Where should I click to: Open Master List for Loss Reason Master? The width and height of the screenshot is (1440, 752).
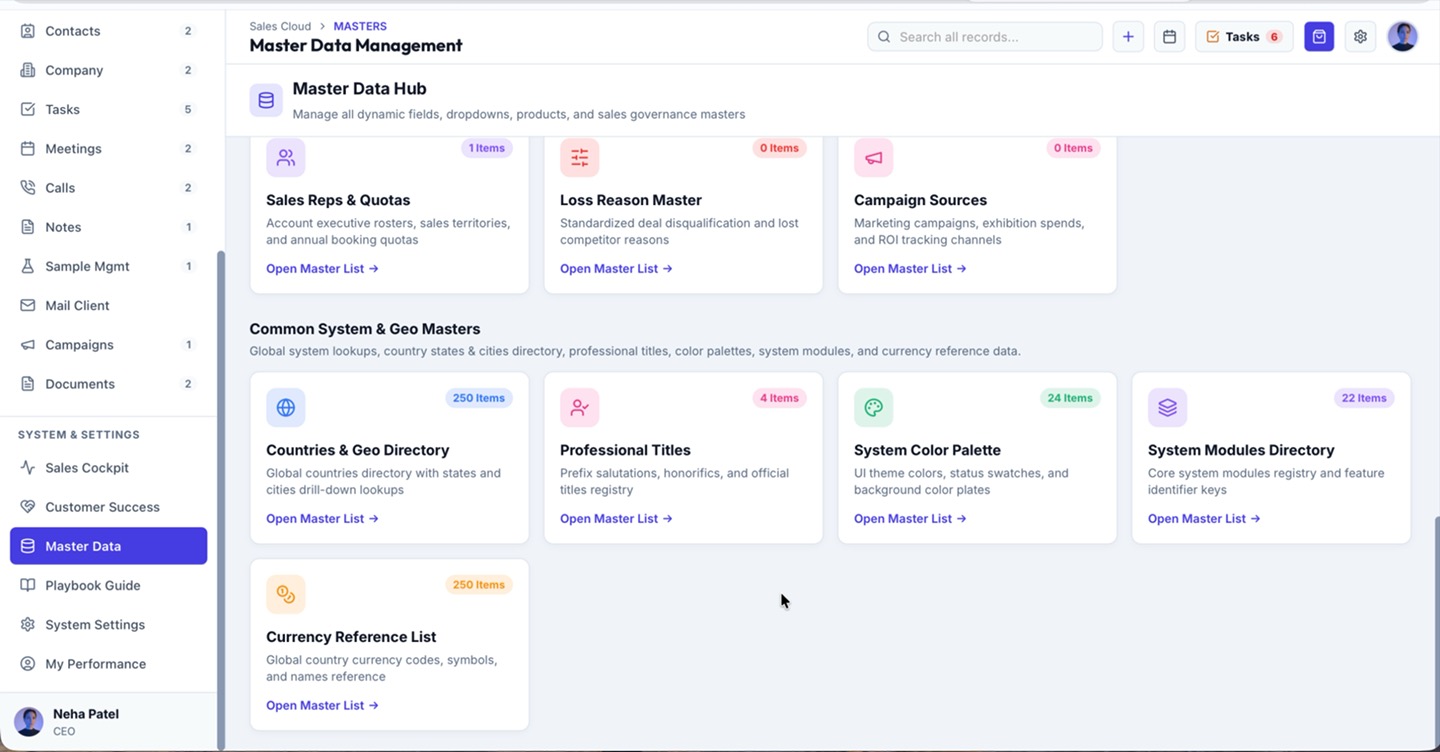coord(616,269)
